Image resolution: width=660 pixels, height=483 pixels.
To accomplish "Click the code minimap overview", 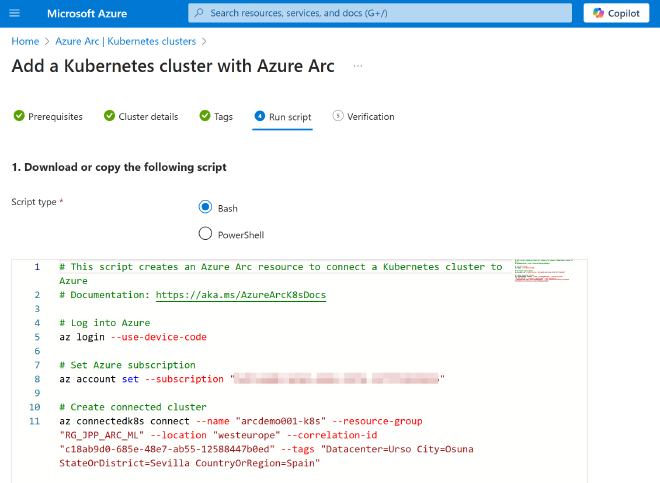I will (x=543, y=270).
